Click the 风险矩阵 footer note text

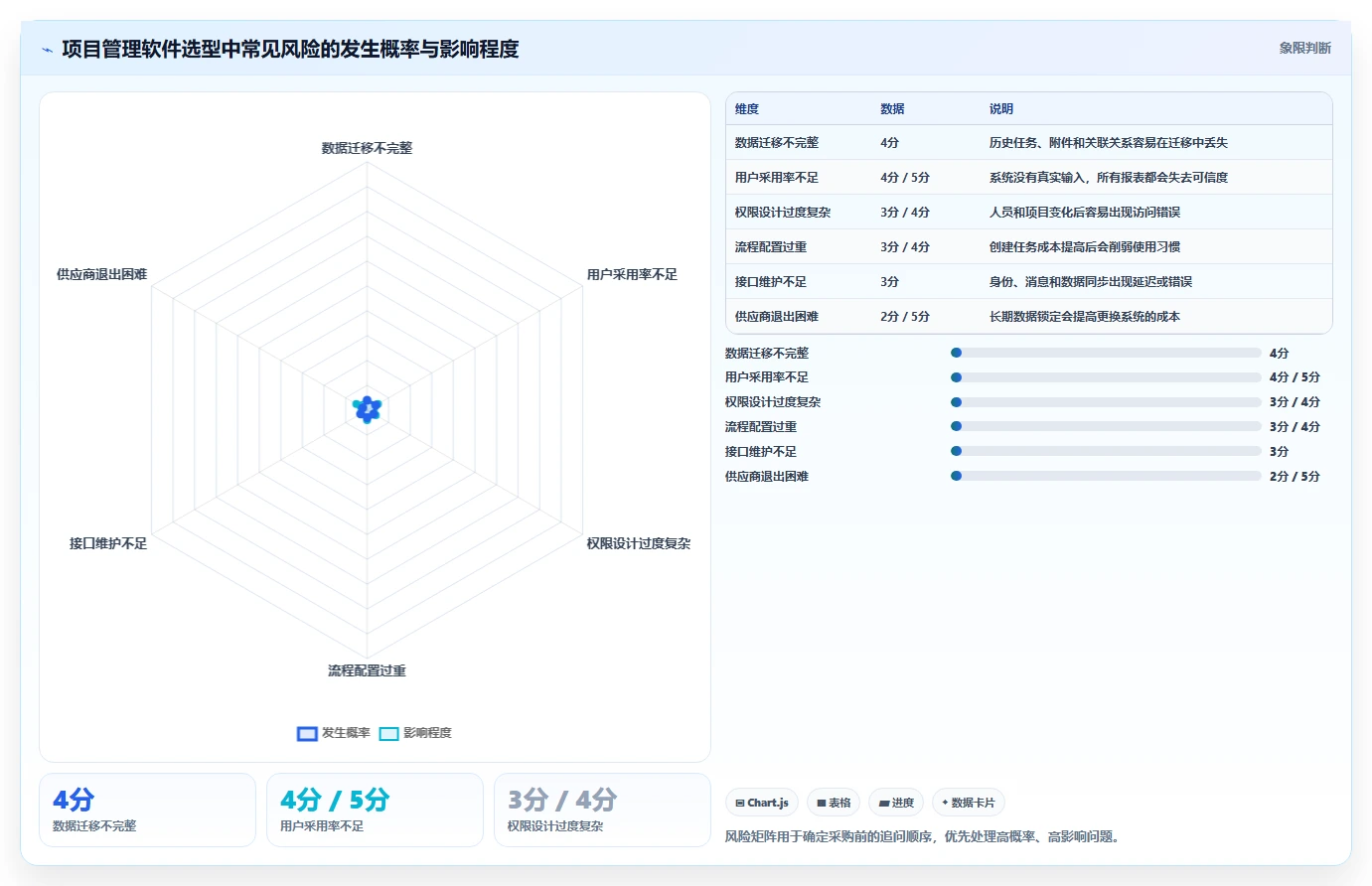tap(925, 836)
